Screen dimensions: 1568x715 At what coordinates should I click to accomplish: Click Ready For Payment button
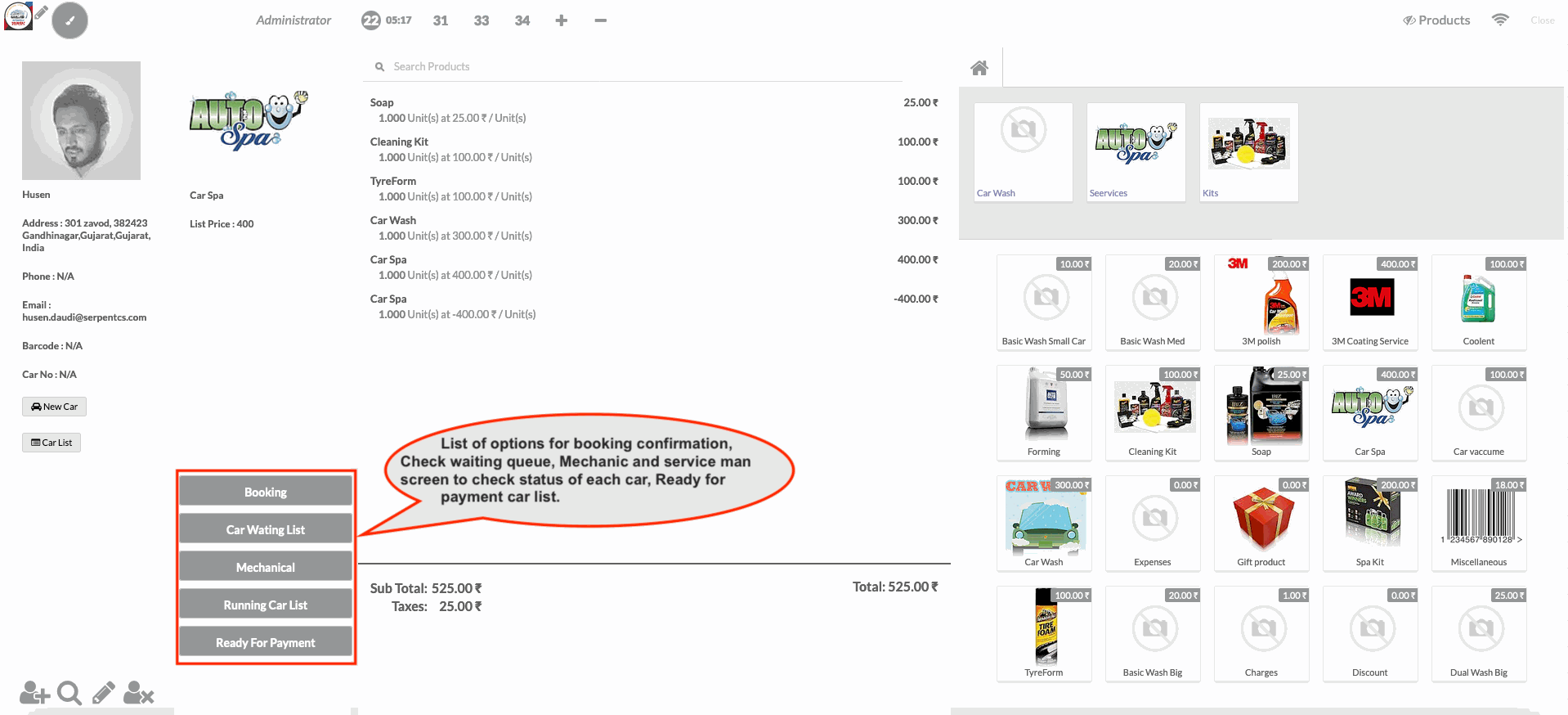tap(266, 642)
